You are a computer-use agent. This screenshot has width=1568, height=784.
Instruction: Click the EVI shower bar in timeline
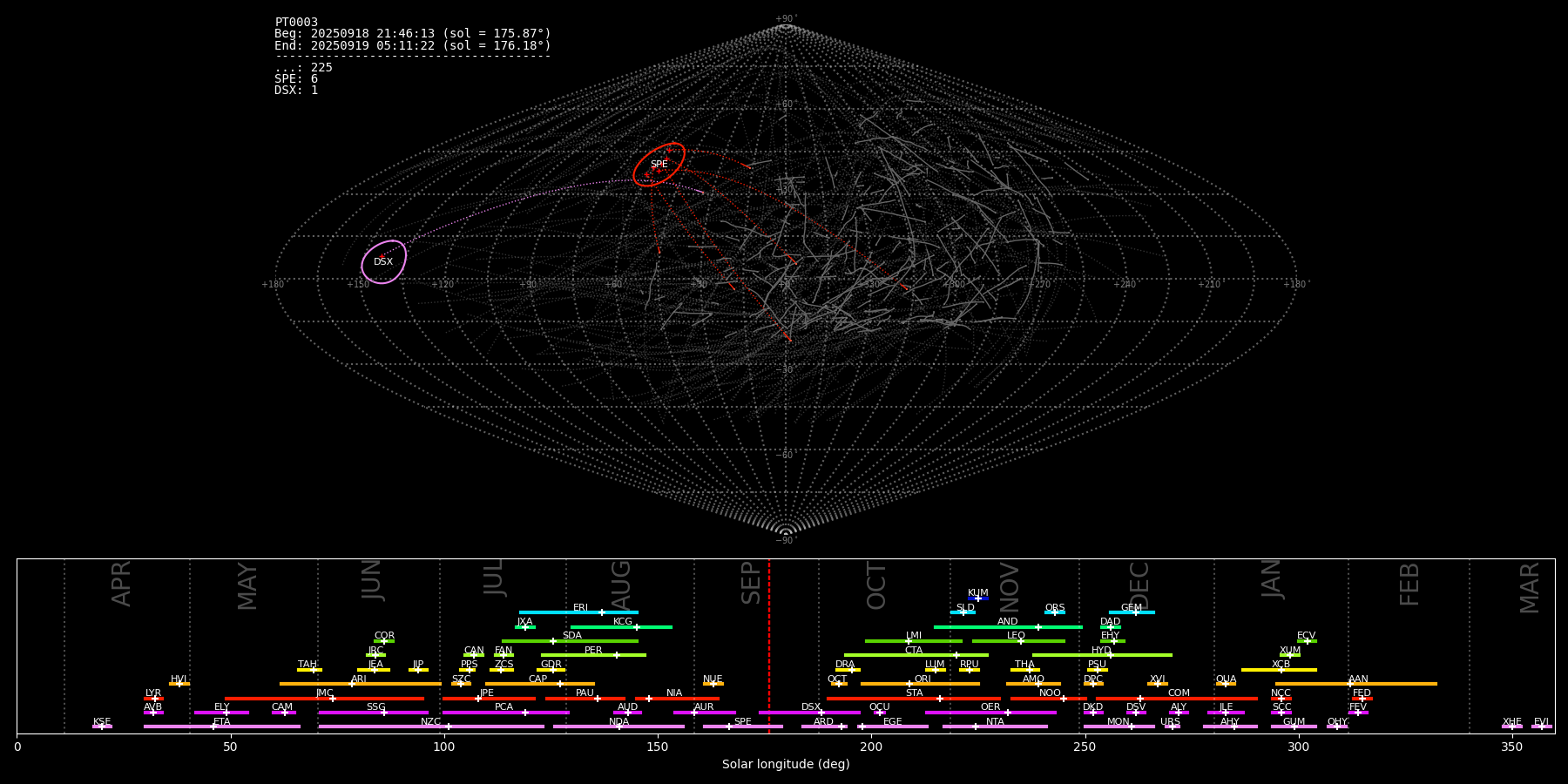[1542, 727]
